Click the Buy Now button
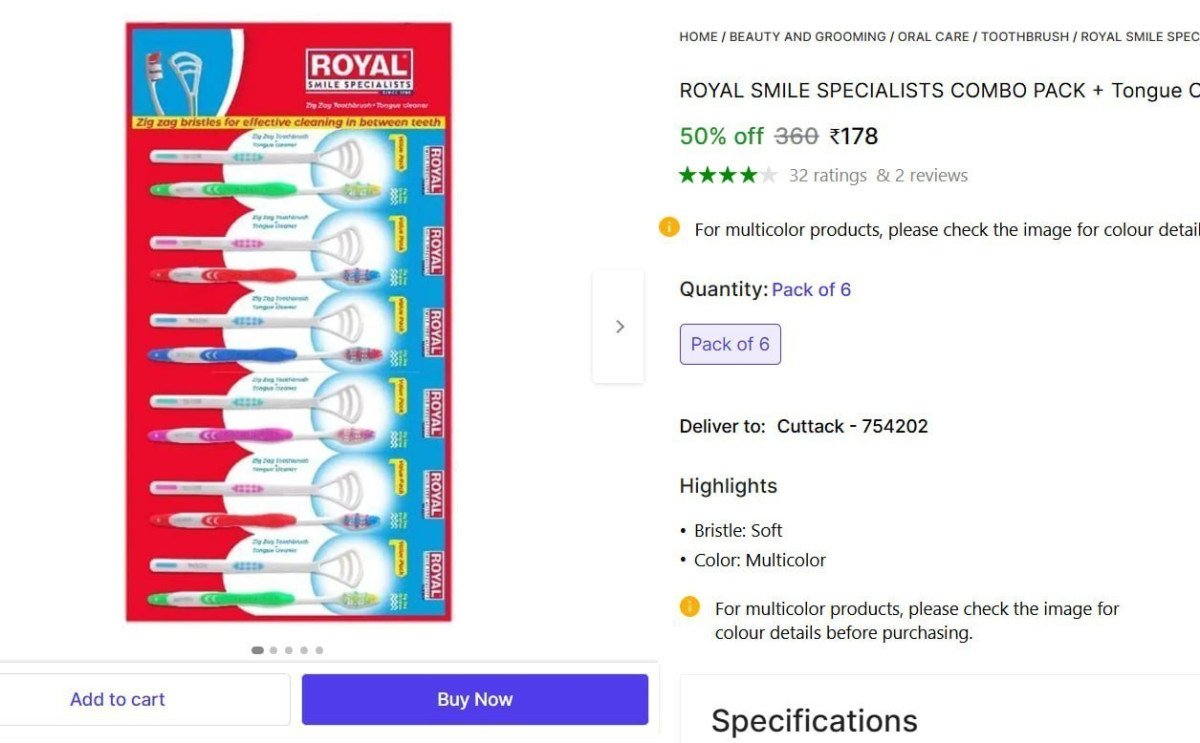Viewport: 1200px width, 743px height. coord(475,699)
